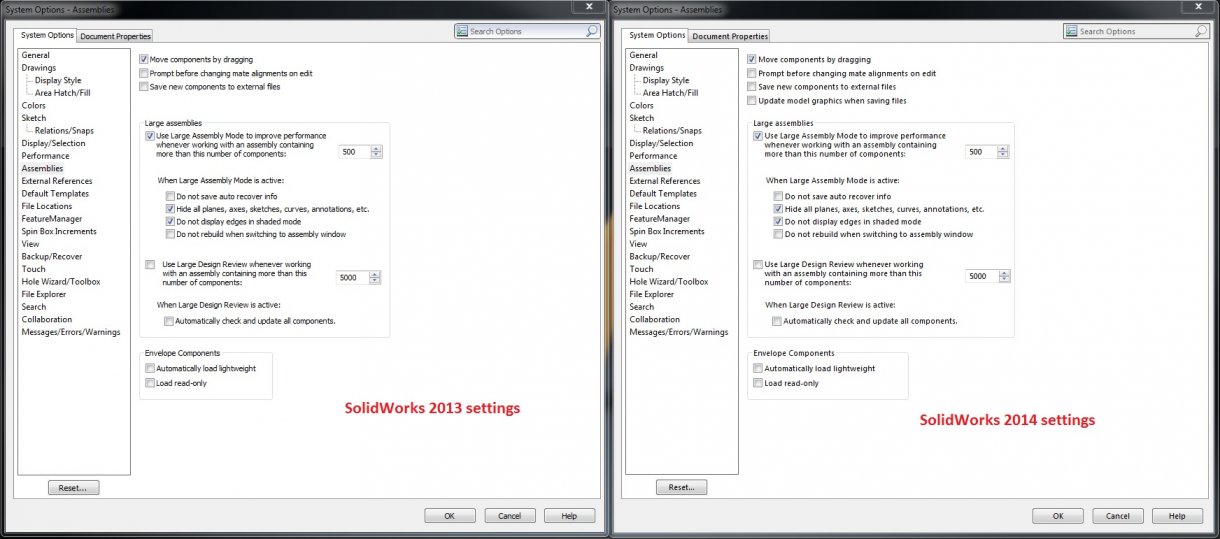Click the 5000 value field in right window
1220x539 pixels.
point(982,276)
